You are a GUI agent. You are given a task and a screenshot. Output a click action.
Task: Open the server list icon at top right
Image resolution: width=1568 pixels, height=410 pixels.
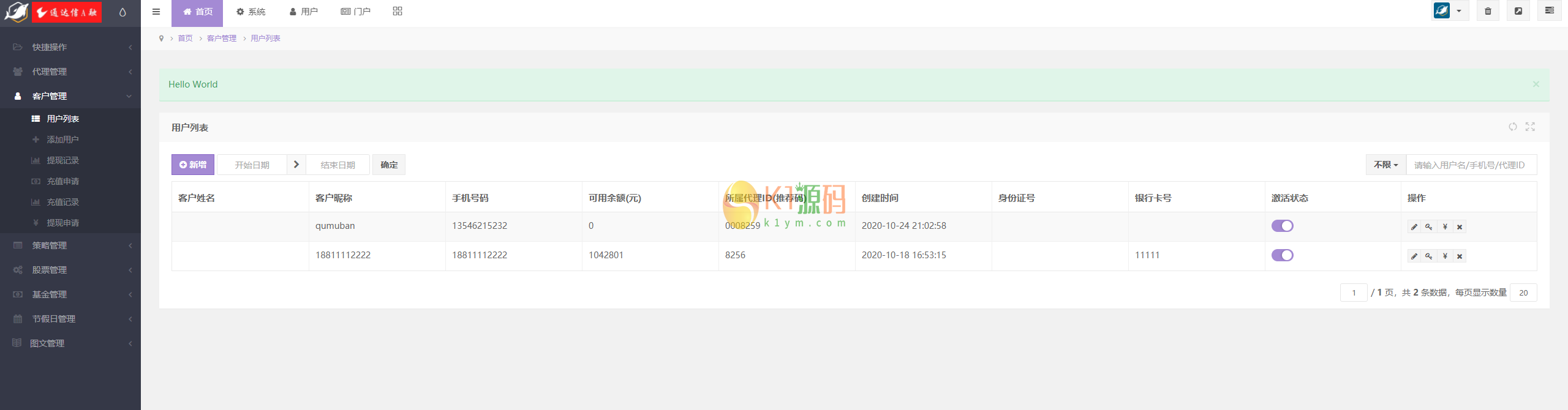click(x=1550, y=11)
